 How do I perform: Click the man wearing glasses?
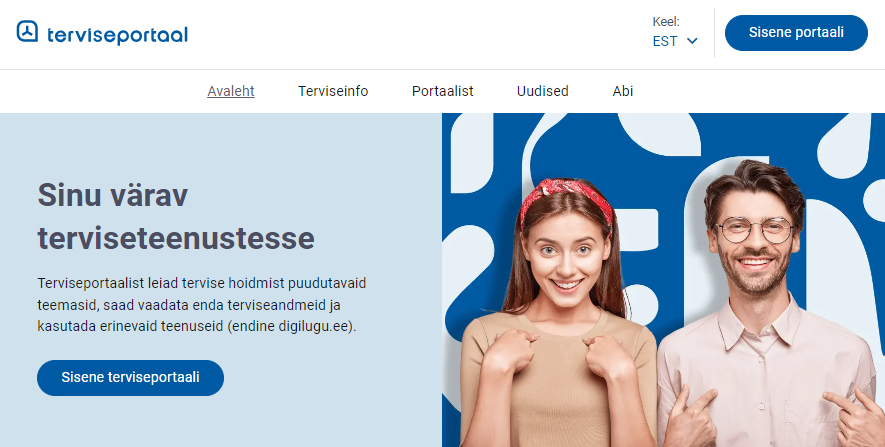768,305
